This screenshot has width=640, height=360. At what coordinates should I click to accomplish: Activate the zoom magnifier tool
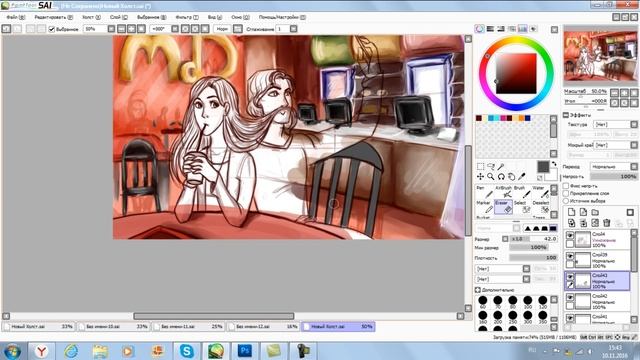pos(491,176)
